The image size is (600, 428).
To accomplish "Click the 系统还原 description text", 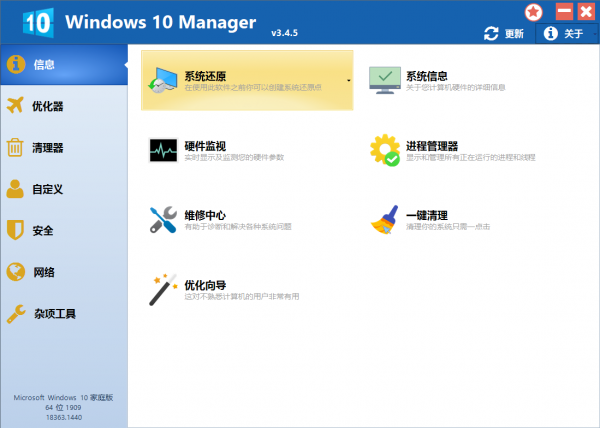I will (253, 88).
